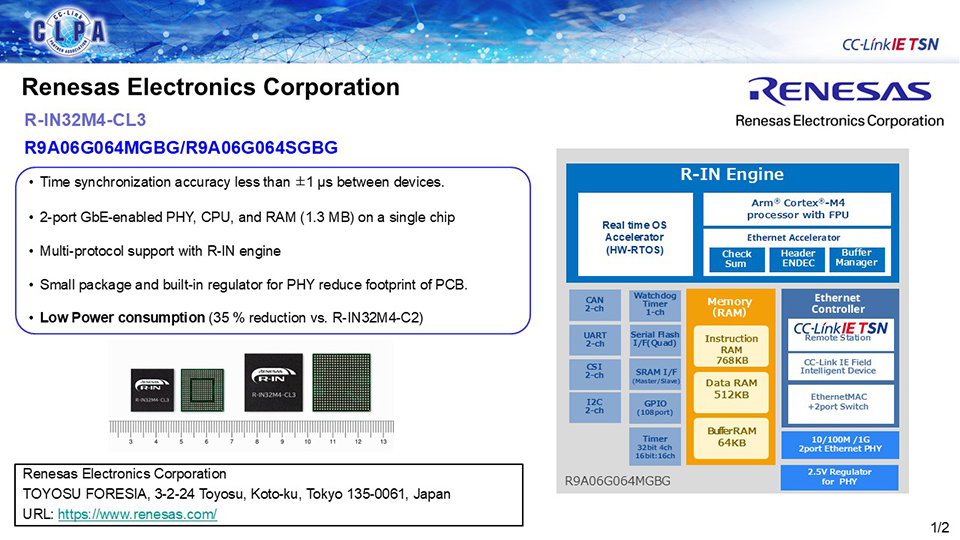Click the GPIO (108port) block
This screenshot has width=960, height=540.
coord(655,408)
